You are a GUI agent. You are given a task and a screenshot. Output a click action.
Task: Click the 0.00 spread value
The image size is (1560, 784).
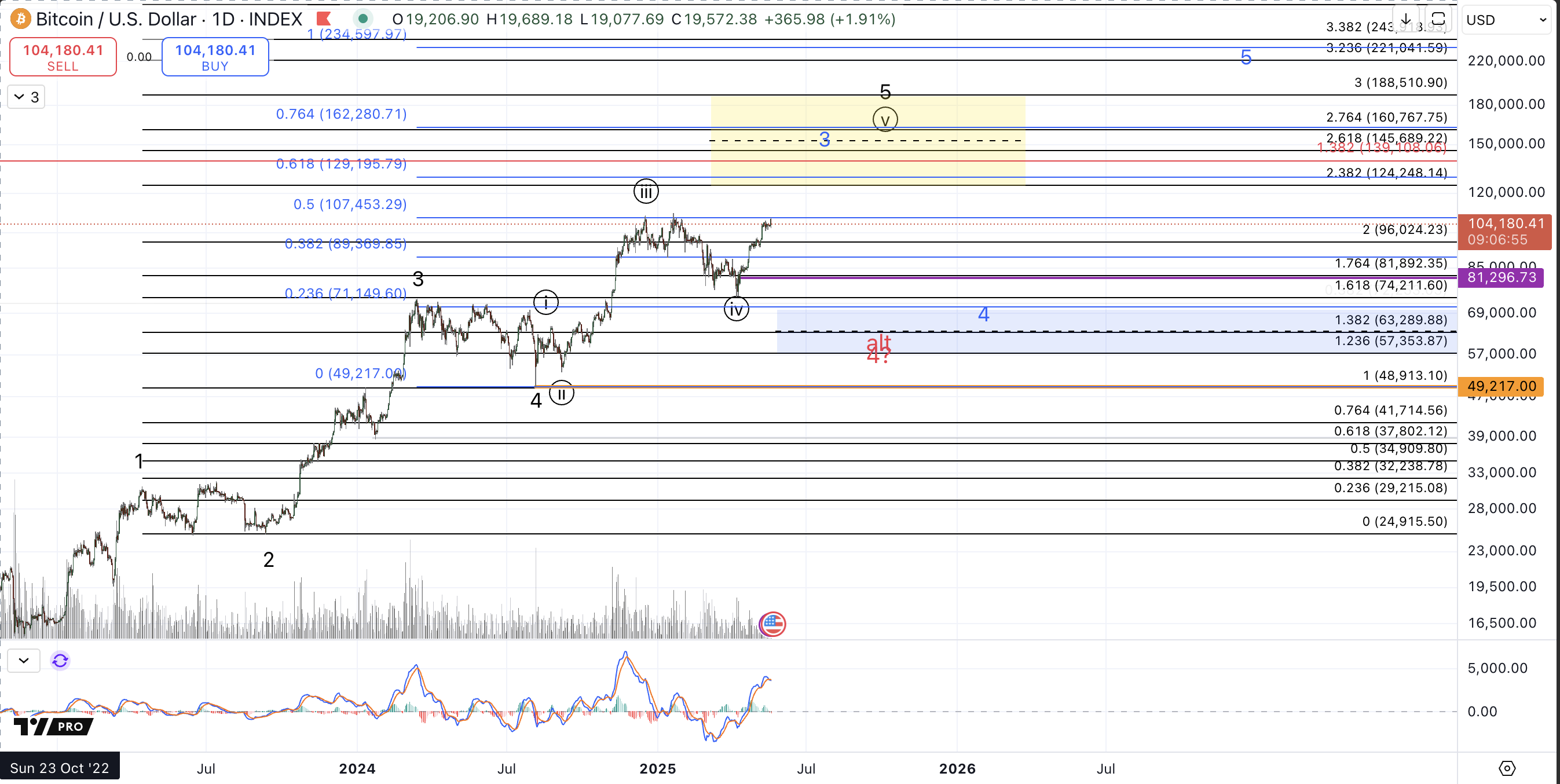pyautogui.click(x=140, y=57)
